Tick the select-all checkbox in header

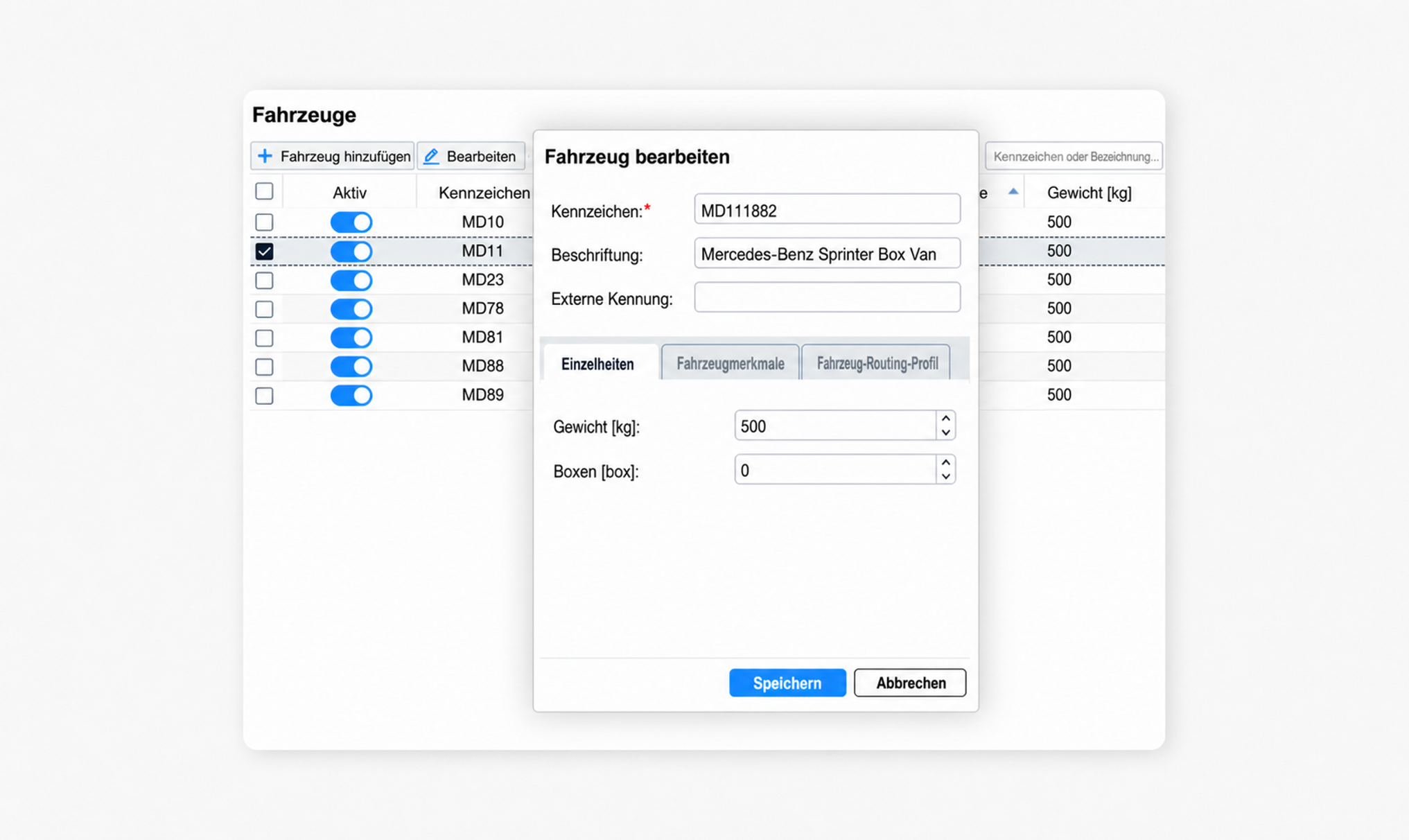(264, 191)
